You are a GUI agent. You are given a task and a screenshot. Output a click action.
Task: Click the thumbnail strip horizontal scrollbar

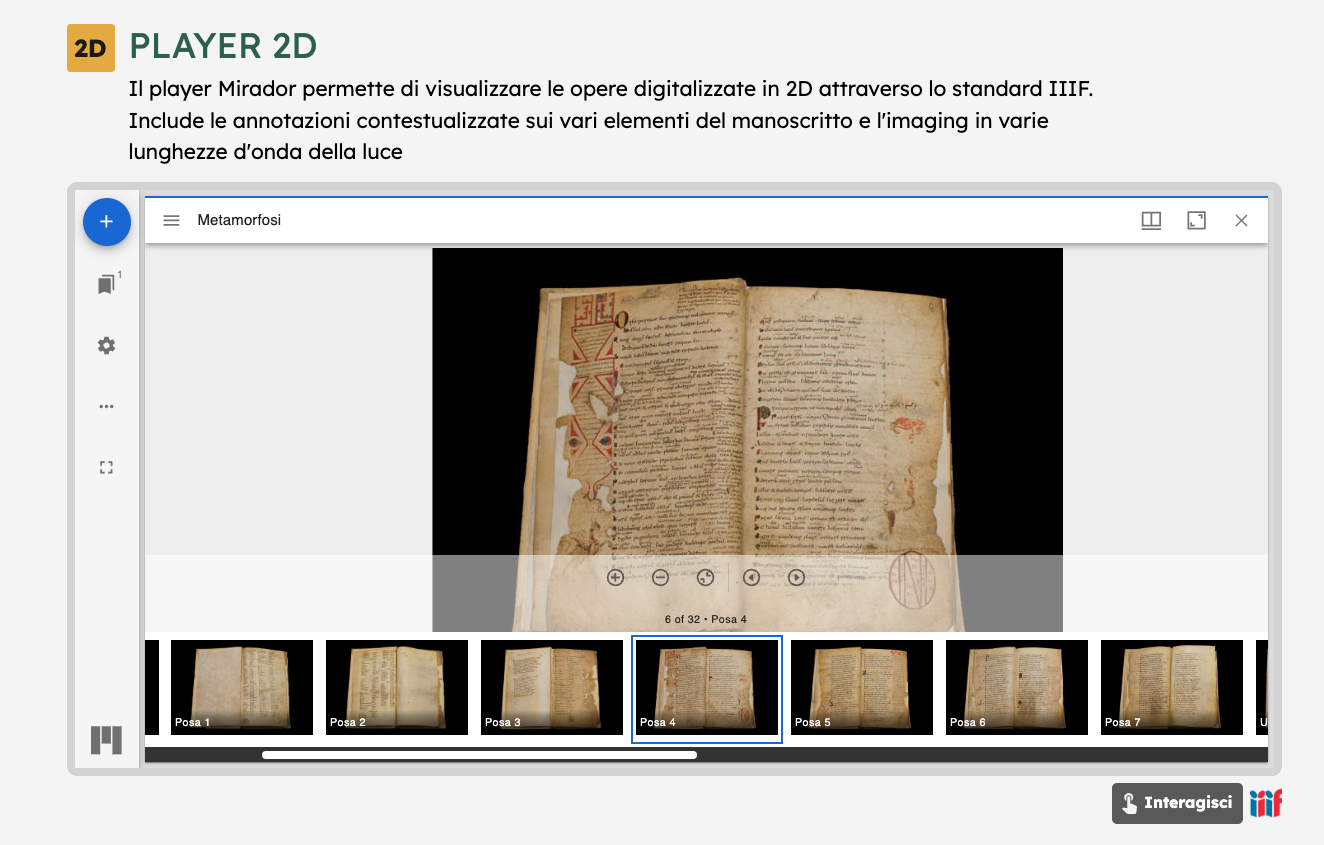point(479,755)
